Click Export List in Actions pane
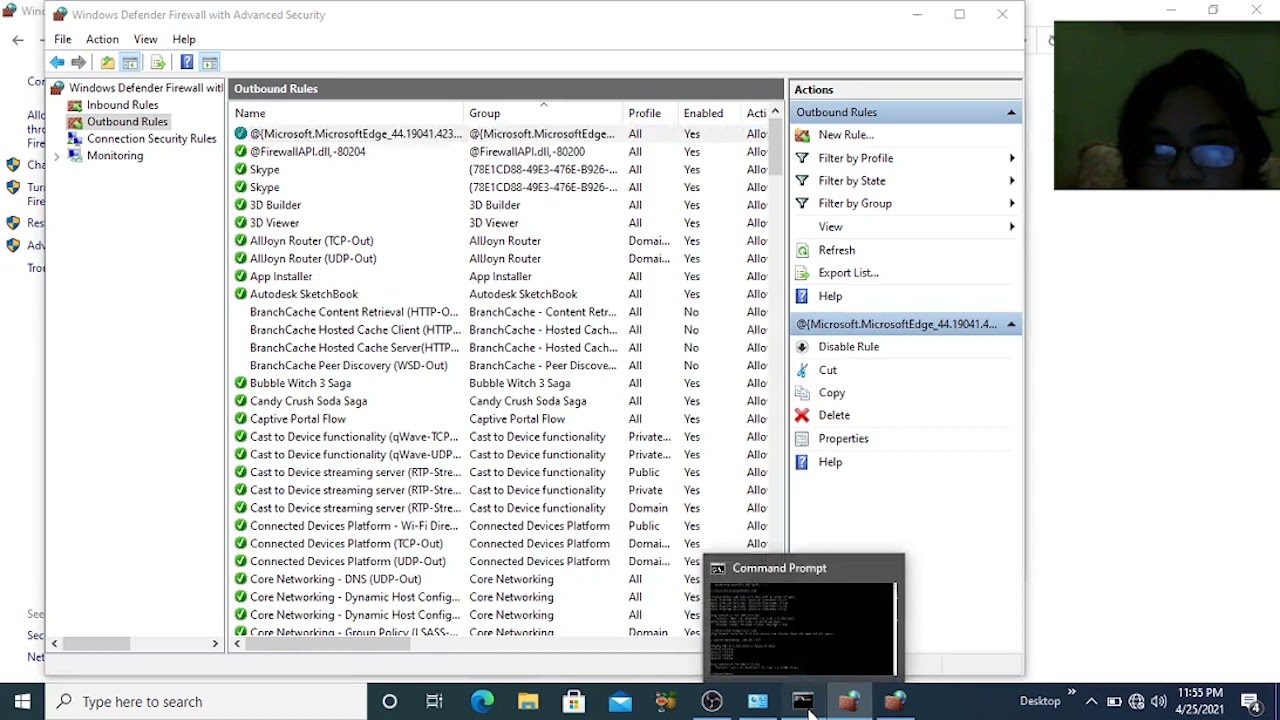 pyautogui.click(x=848, y=273)
